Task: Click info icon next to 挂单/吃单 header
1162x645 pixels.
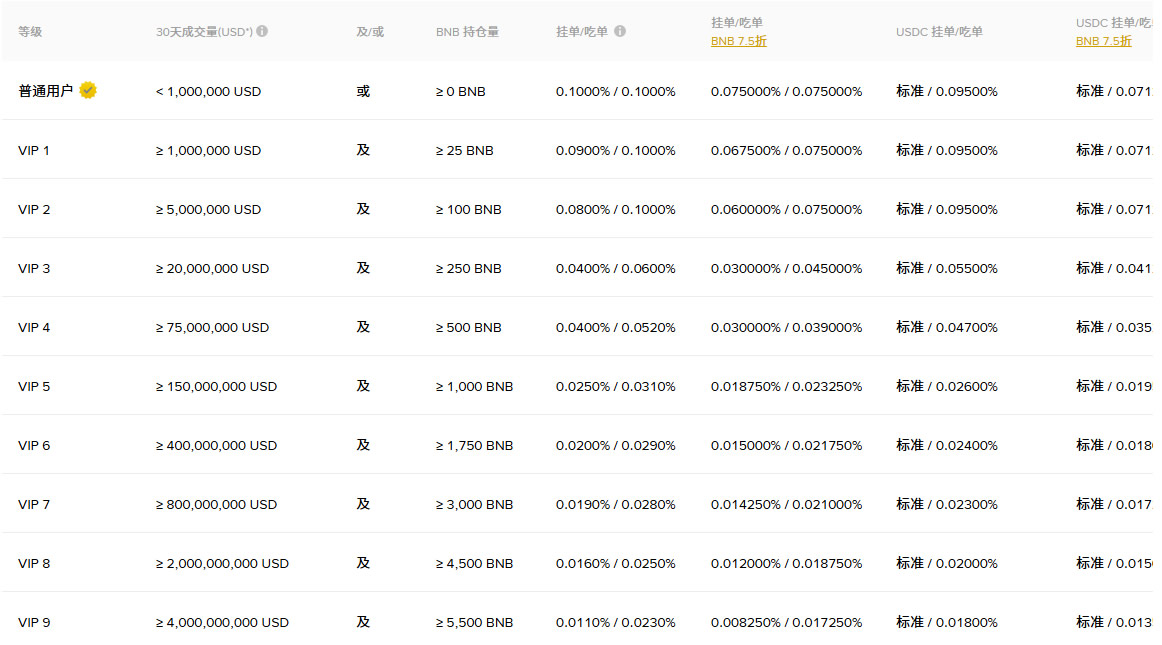Action: pyautogui.click(x=620, y=31)
